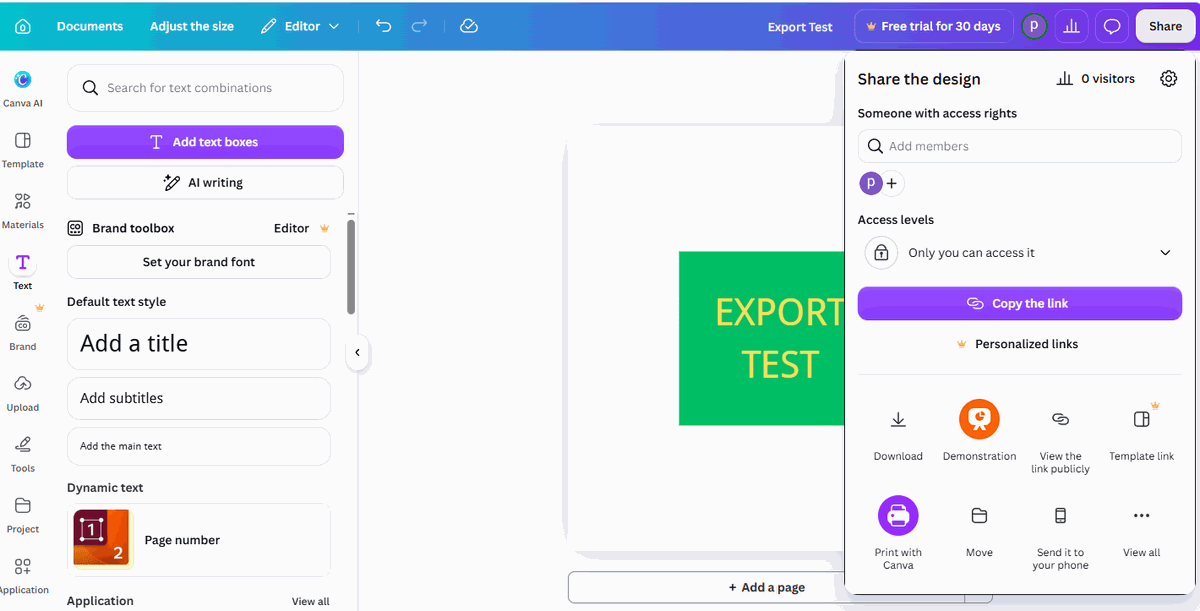Open the Upload sidebar panel
This screenshot has width=1200, height=611.
pyautogui.click(x=23, y=393)
